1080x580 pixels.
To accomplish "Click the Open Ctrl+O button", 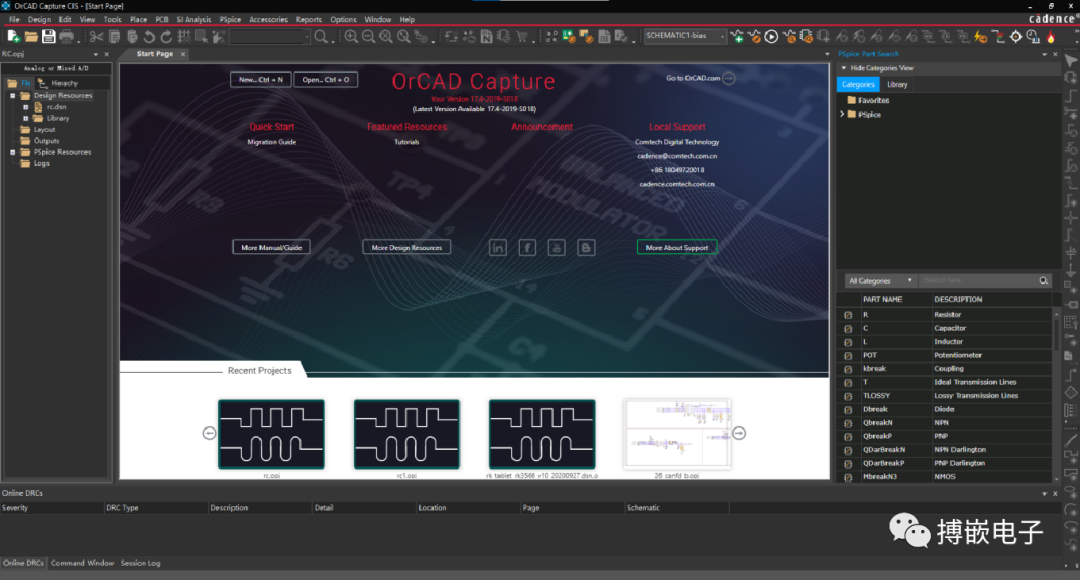I will [326, 80].
